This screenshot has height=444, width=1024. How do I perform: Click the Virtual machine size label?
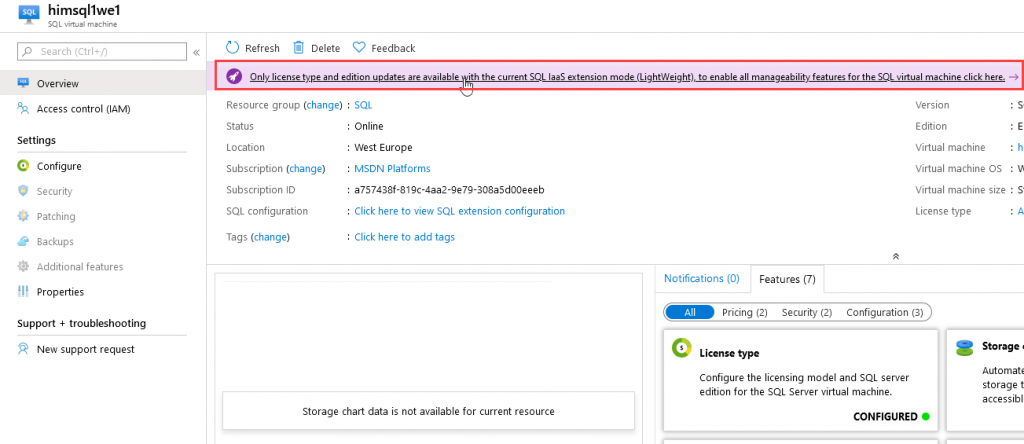(x=960, y=190)
